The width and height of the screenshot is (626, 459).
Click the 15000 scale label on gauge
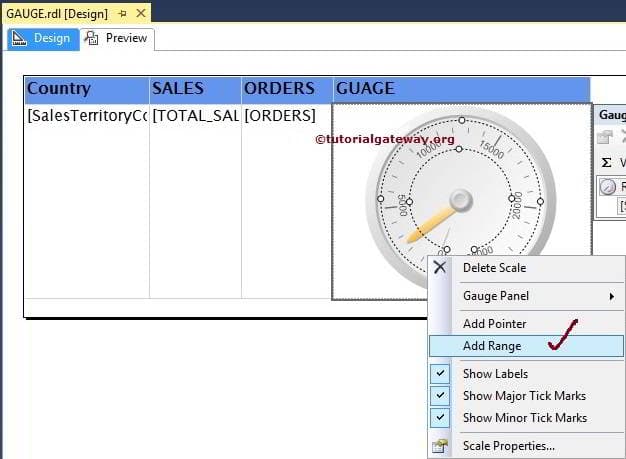(492, 150)
